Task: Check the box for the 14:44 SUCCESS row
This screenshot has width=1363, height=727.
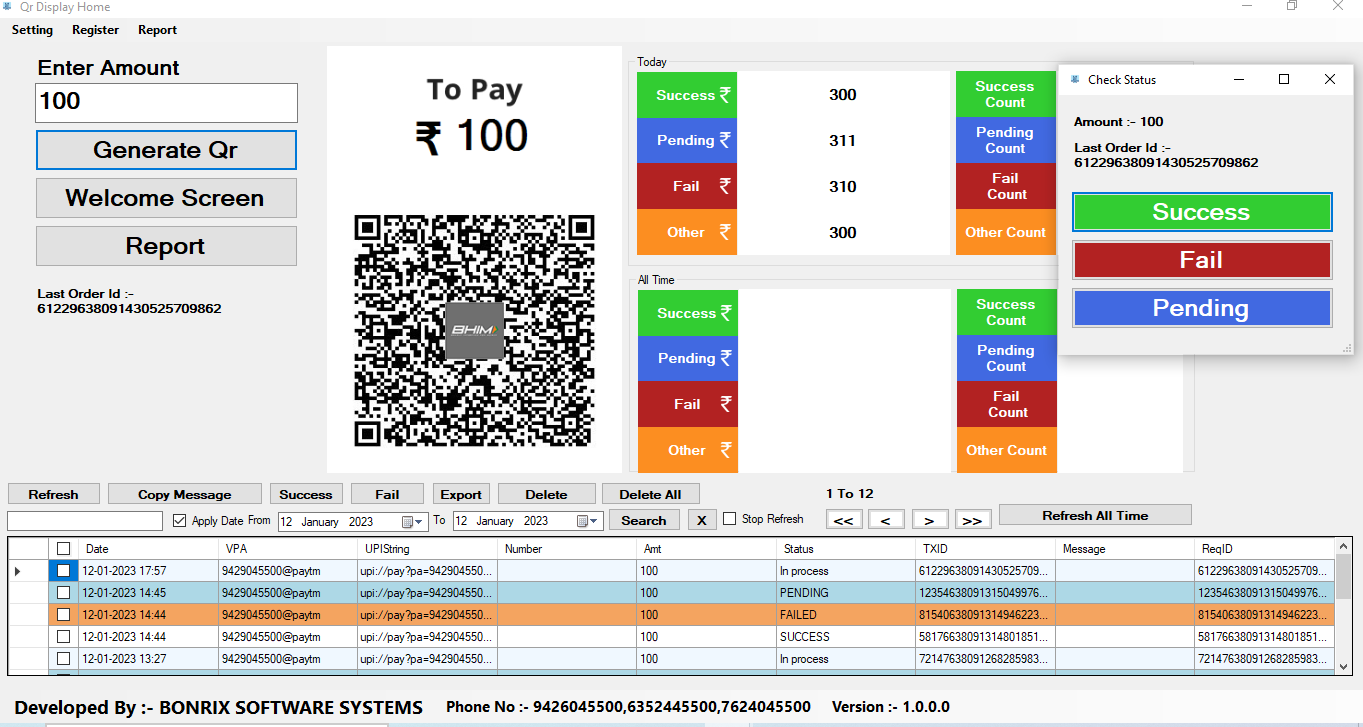Action: click(64, 637)
